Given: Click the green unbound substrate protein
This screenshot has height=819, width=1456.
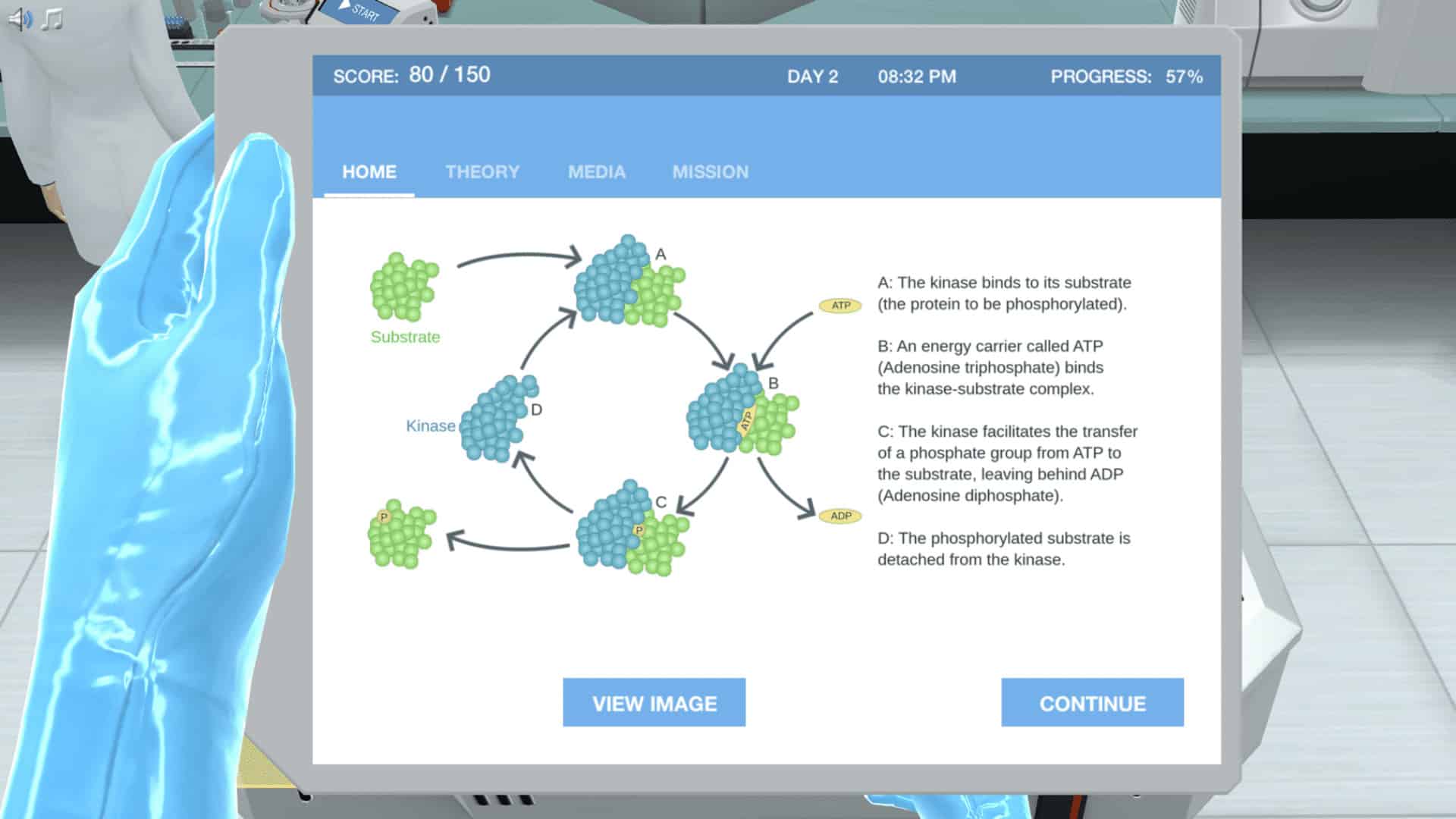Looking at the screenshot, I should click(404, 287).
